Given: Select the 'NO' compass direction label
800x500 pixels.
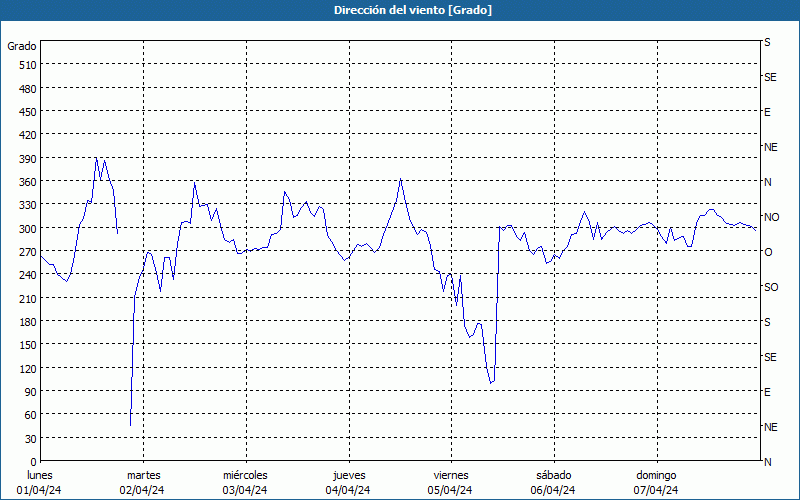Looking at the screenshot, I should click(772, 217).
